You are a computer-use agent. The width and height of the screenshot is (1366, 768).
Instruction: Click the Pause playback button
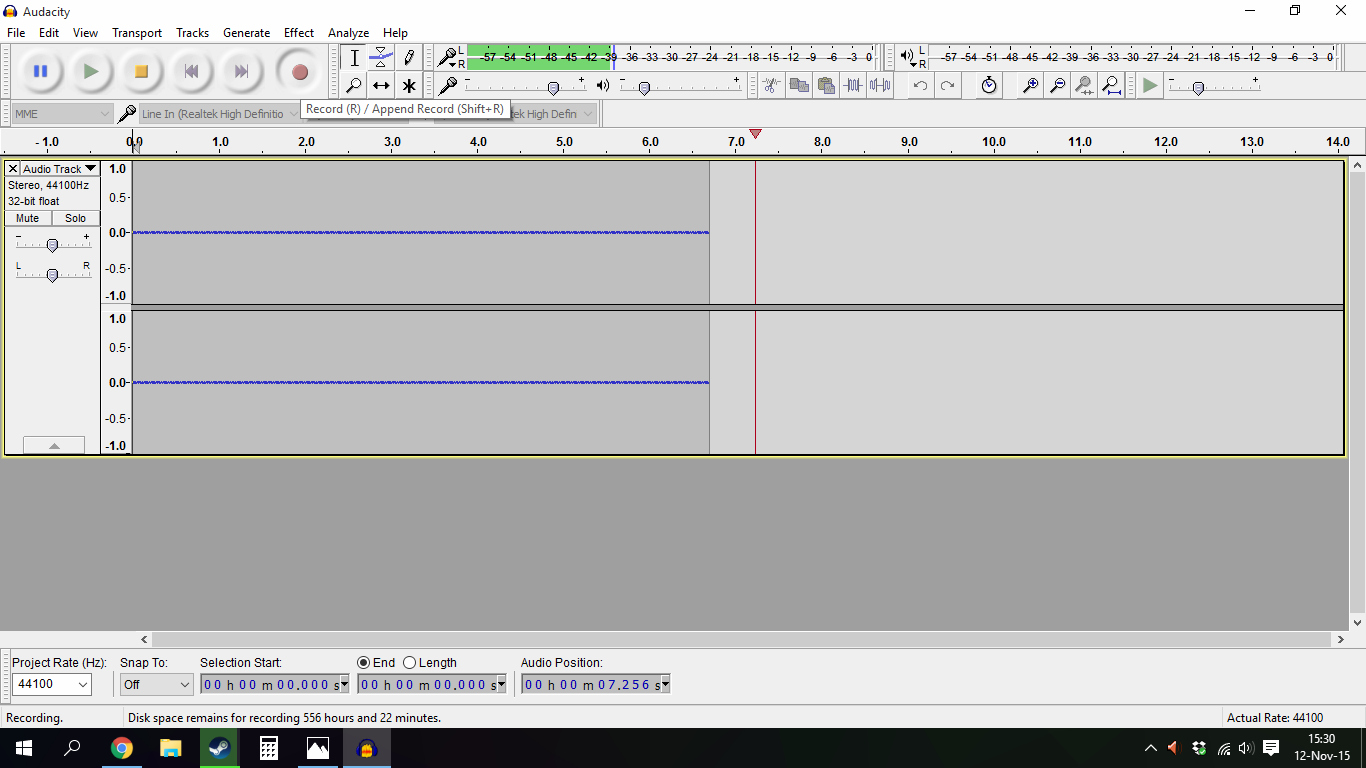(x=41, y=71)
